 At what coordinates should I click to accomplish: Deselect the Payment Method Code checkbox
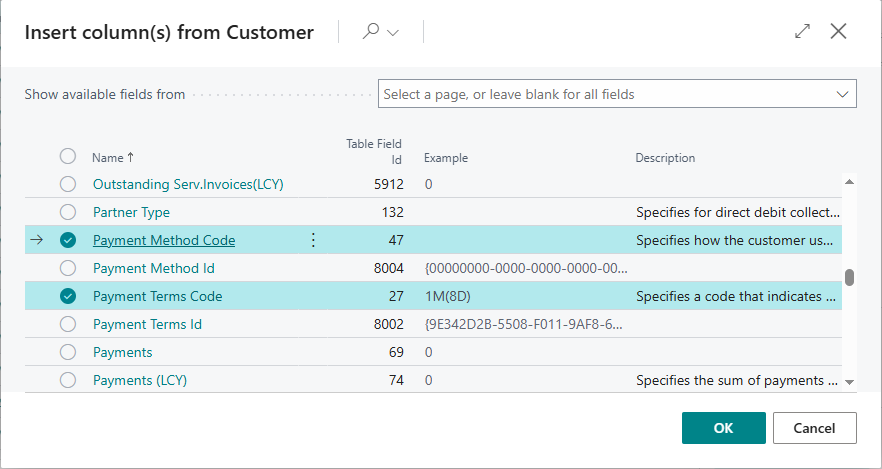[68, 240]
